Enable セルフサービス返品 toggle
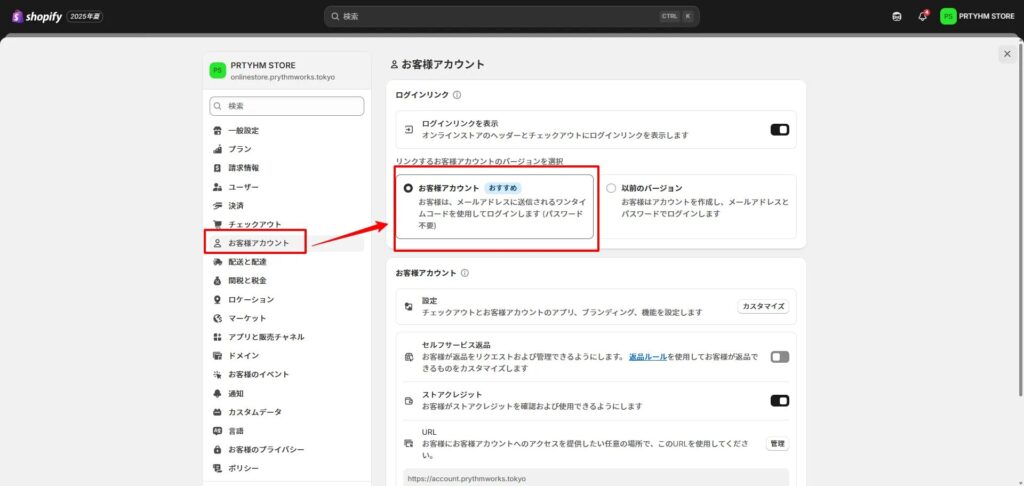The image size is (1024, 486). pyautogui.click(x=779, y=357)
